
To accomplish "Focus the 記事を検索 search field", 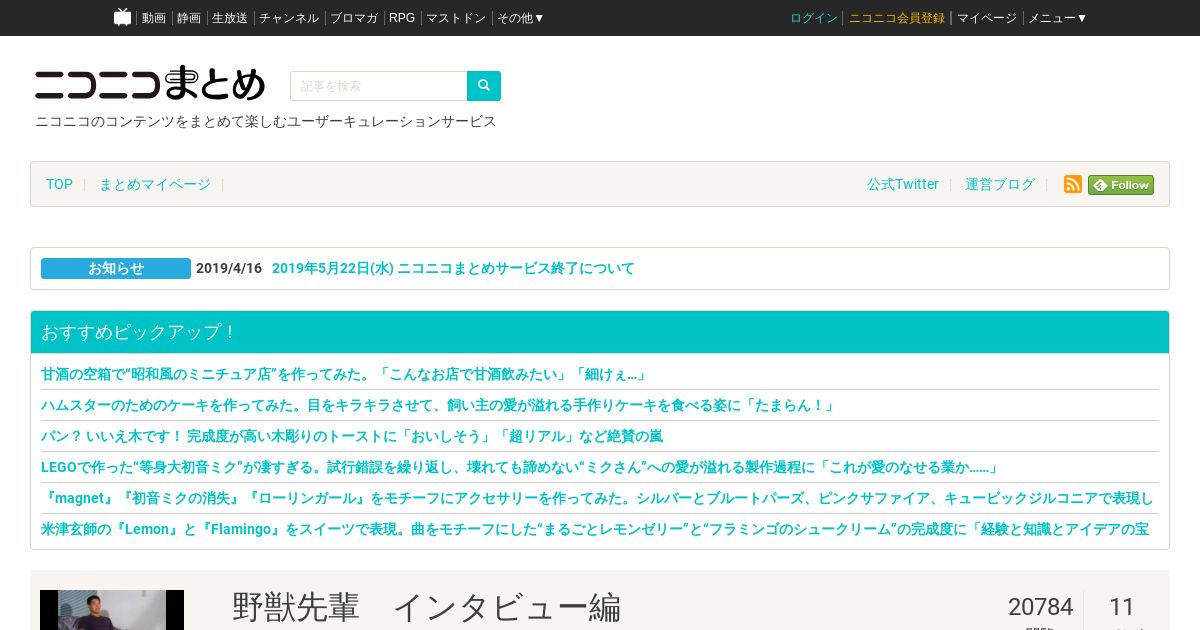I will pyautogui.click(x=379, y=86).
